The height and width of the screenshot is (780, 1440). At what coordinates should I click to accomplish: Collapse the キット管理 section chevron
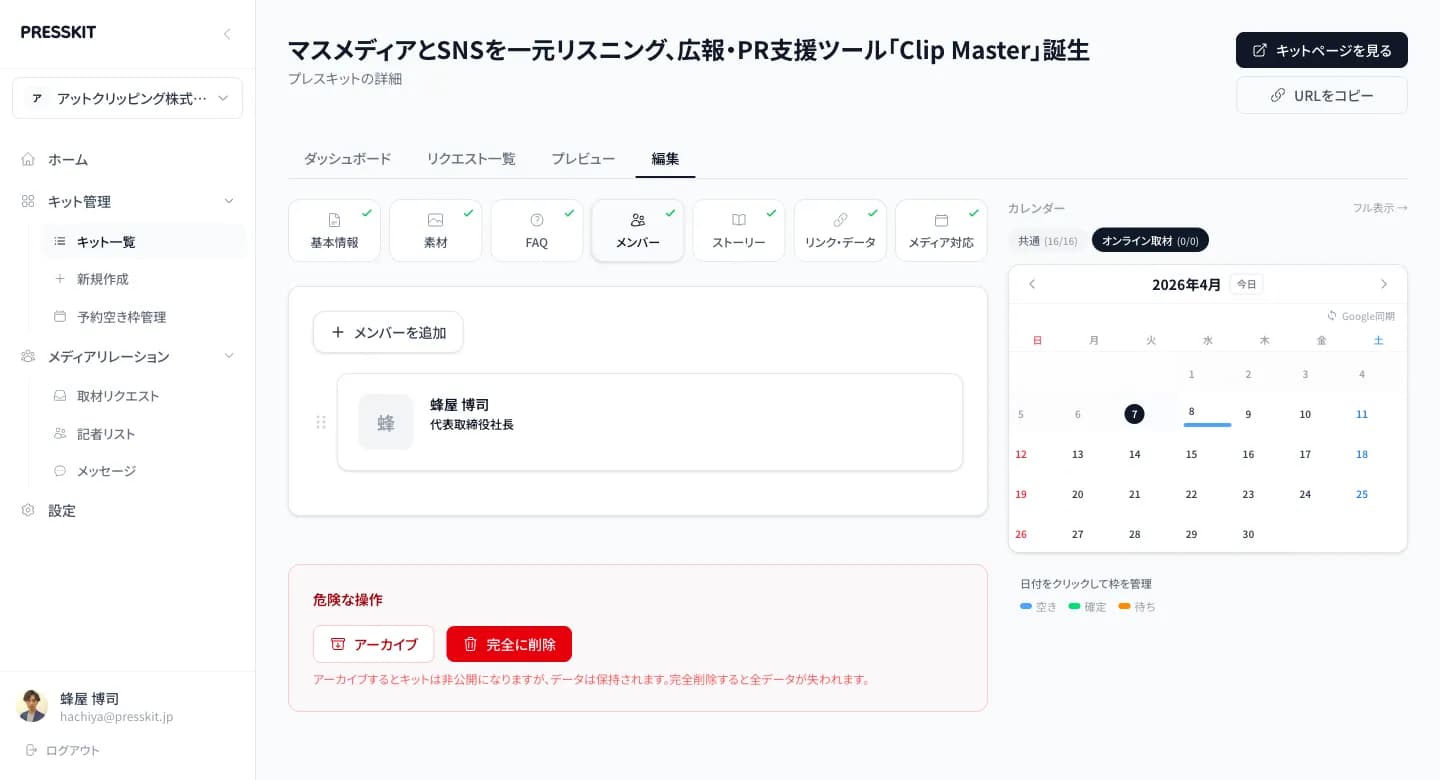tap(229, 201)
